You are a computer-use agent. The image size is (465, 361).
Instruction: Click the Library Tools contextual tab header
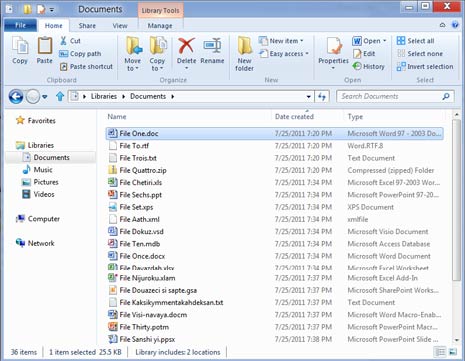(x=160, y=10)
